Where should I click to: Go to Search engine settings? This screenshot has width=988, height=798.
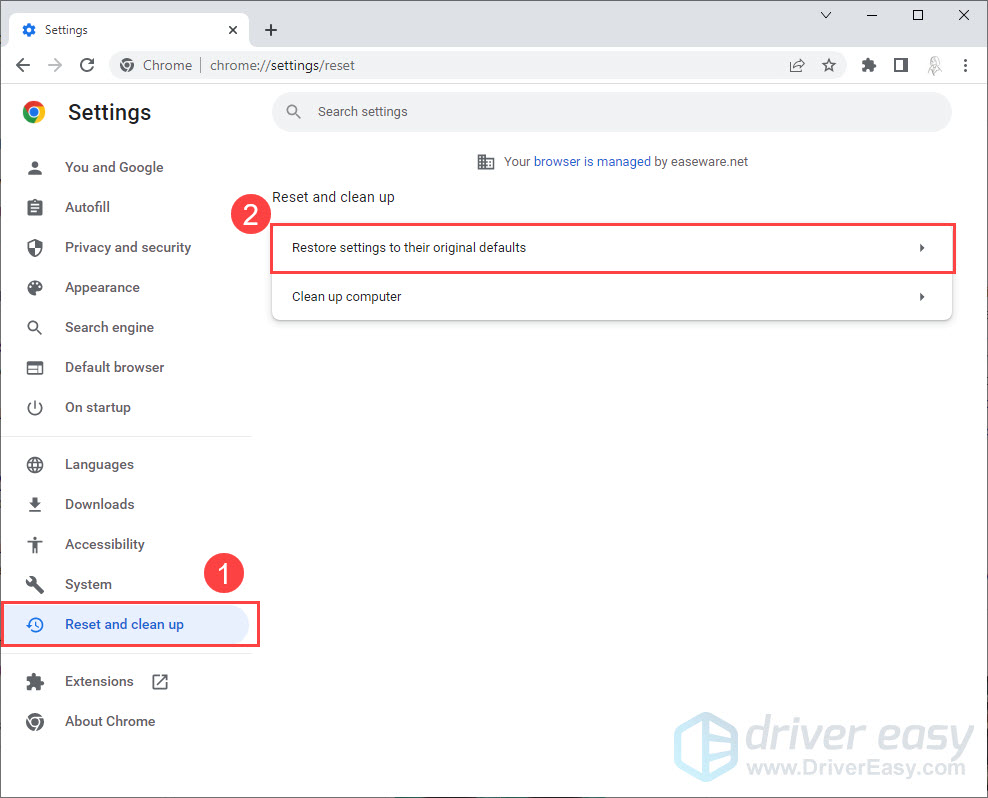(109, 327)
